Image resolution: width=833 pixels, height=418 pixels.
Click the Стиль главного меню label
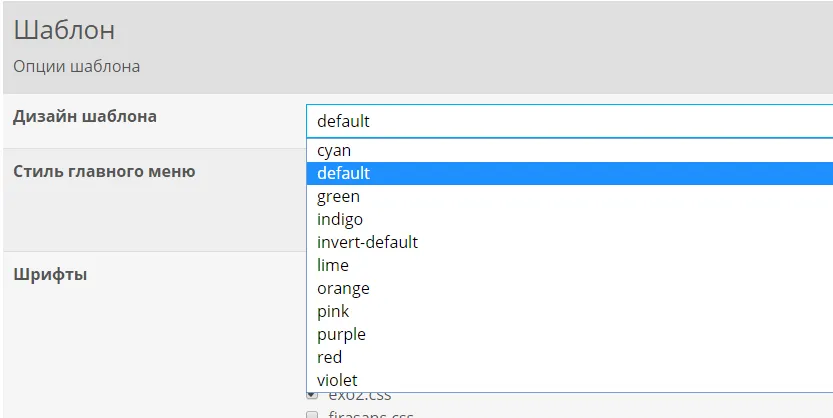tap(104, 171)
